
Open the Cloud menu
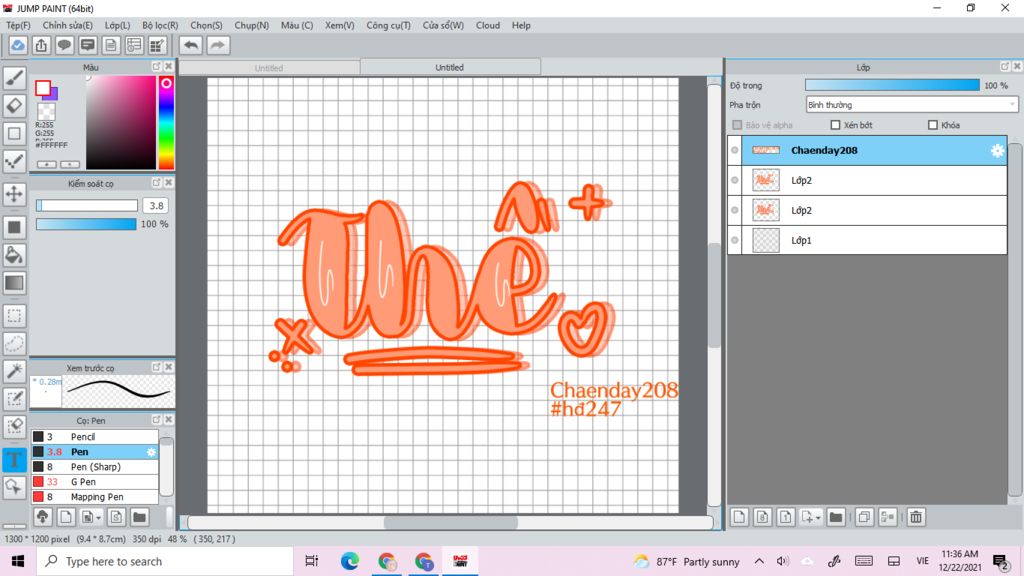488,25
